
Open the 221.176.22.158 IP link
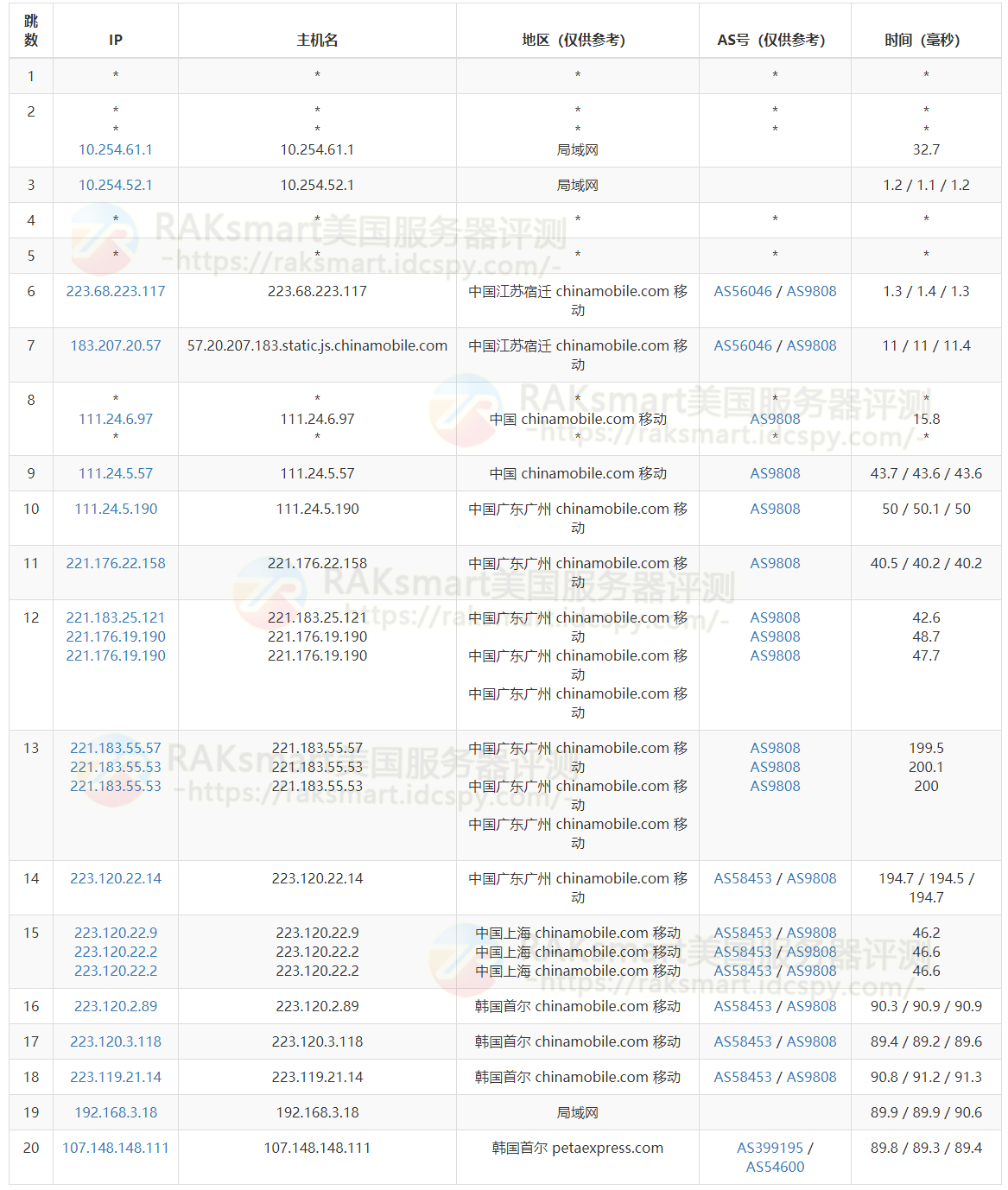(116, 563)
